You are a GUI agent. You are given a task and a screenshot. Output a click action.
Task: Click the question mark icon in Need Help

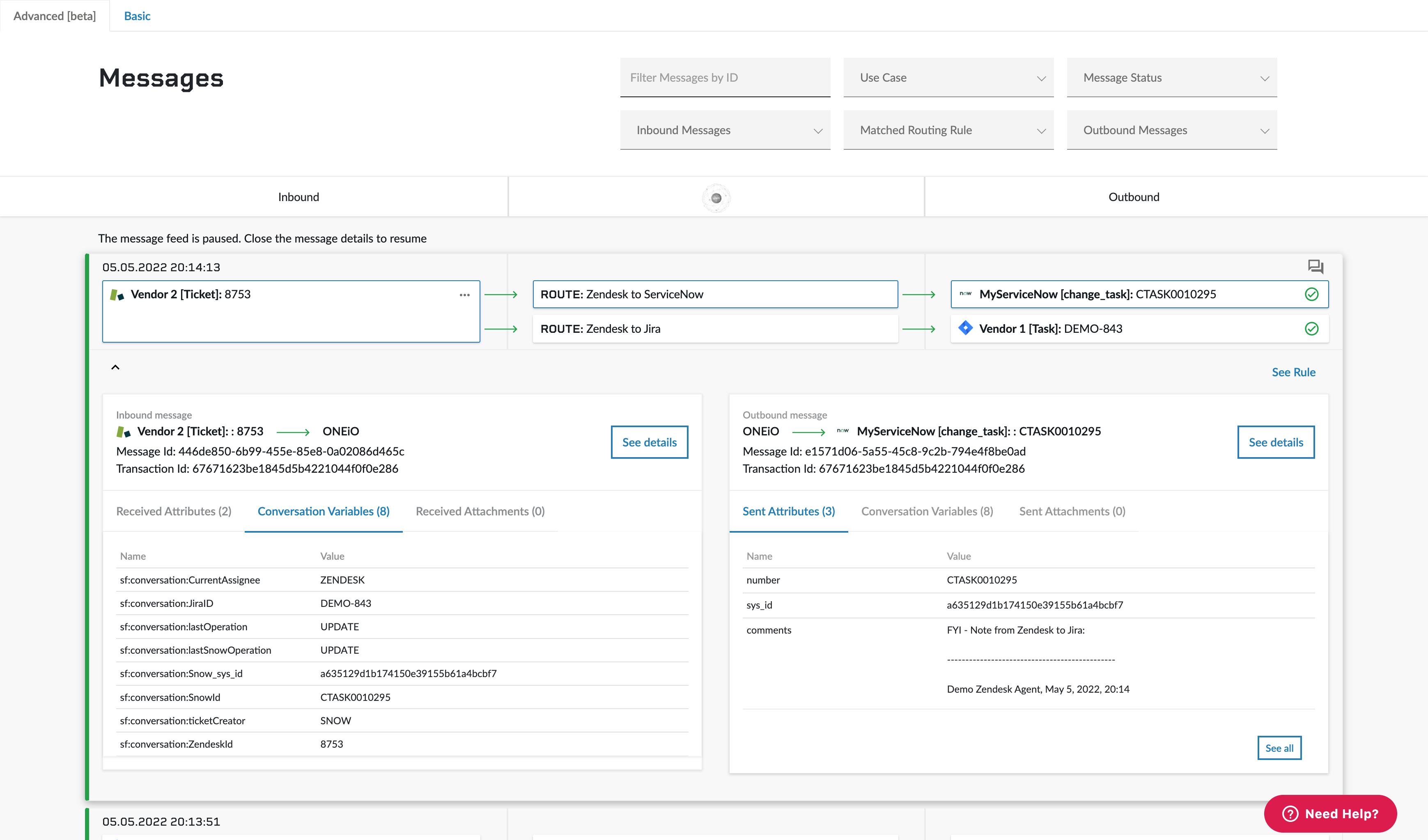1290,813
